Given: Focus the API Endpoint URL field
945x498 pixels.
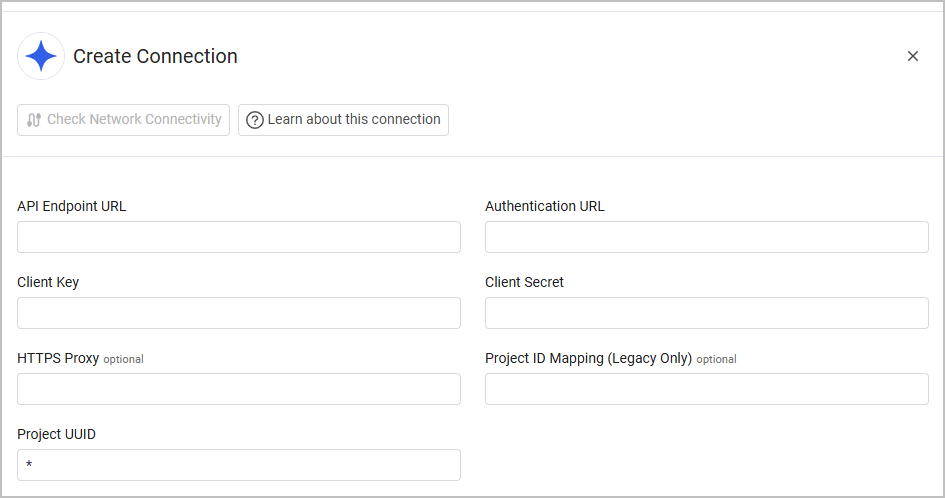Looking at the screenshot, I should pos(238,237).
